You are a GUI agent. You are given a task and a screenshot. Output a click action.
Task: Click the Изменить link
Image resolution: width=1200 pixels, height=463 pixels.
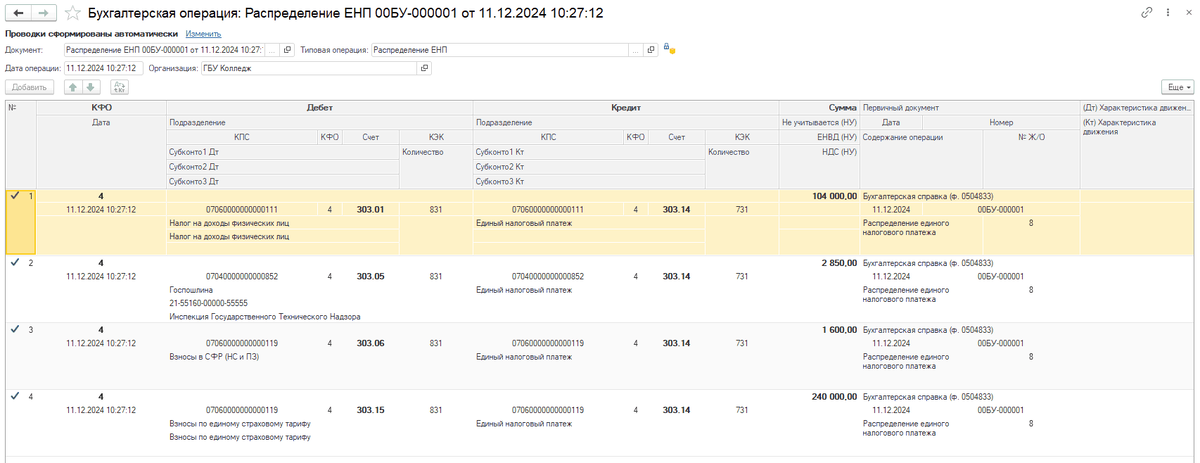(202, 33)
